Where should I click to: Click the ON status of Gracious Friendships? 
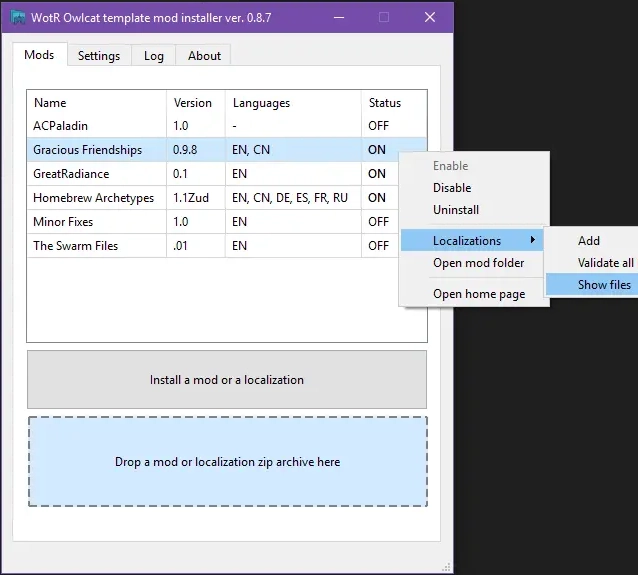coord(377,150)
